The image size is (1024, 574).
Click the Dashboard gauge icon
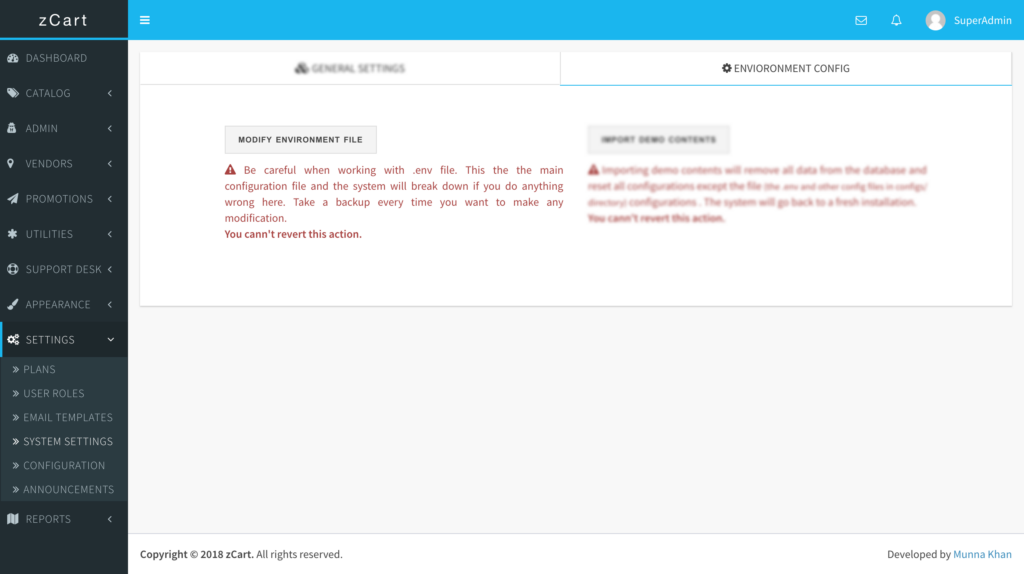point(12,58)
